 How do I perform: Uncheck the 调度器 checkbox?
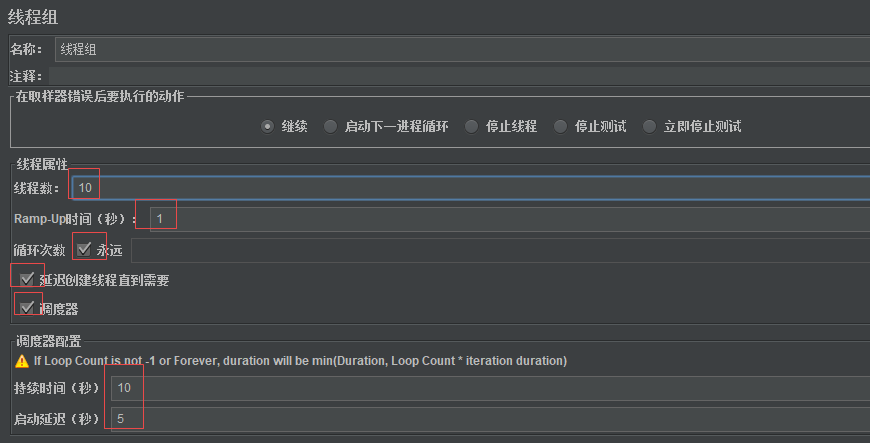point(27,308)
